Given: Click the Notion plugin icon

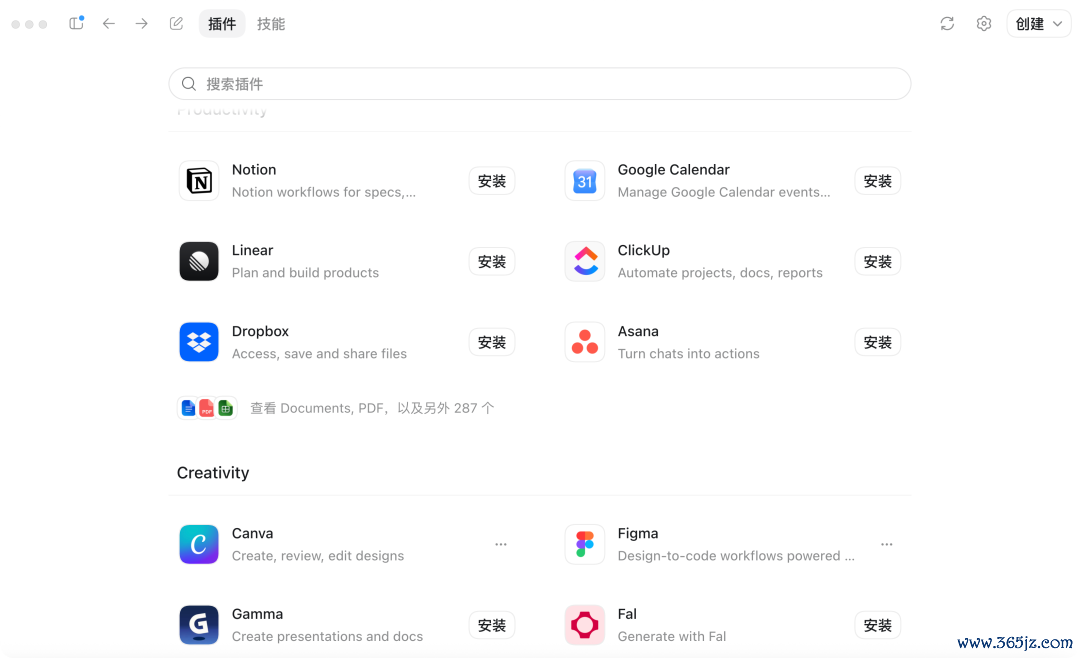Looking at the screenshot, I should (x=199, y=181).
